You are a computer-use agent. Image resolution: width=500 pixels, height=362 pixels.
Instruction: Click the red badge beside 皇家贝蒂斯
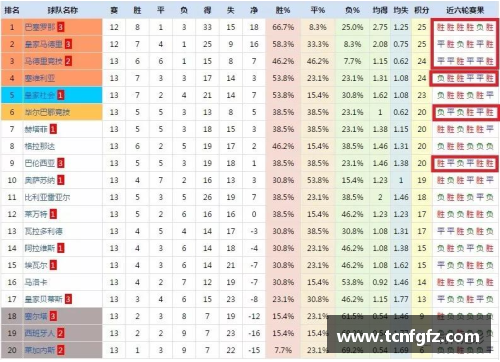68,299
